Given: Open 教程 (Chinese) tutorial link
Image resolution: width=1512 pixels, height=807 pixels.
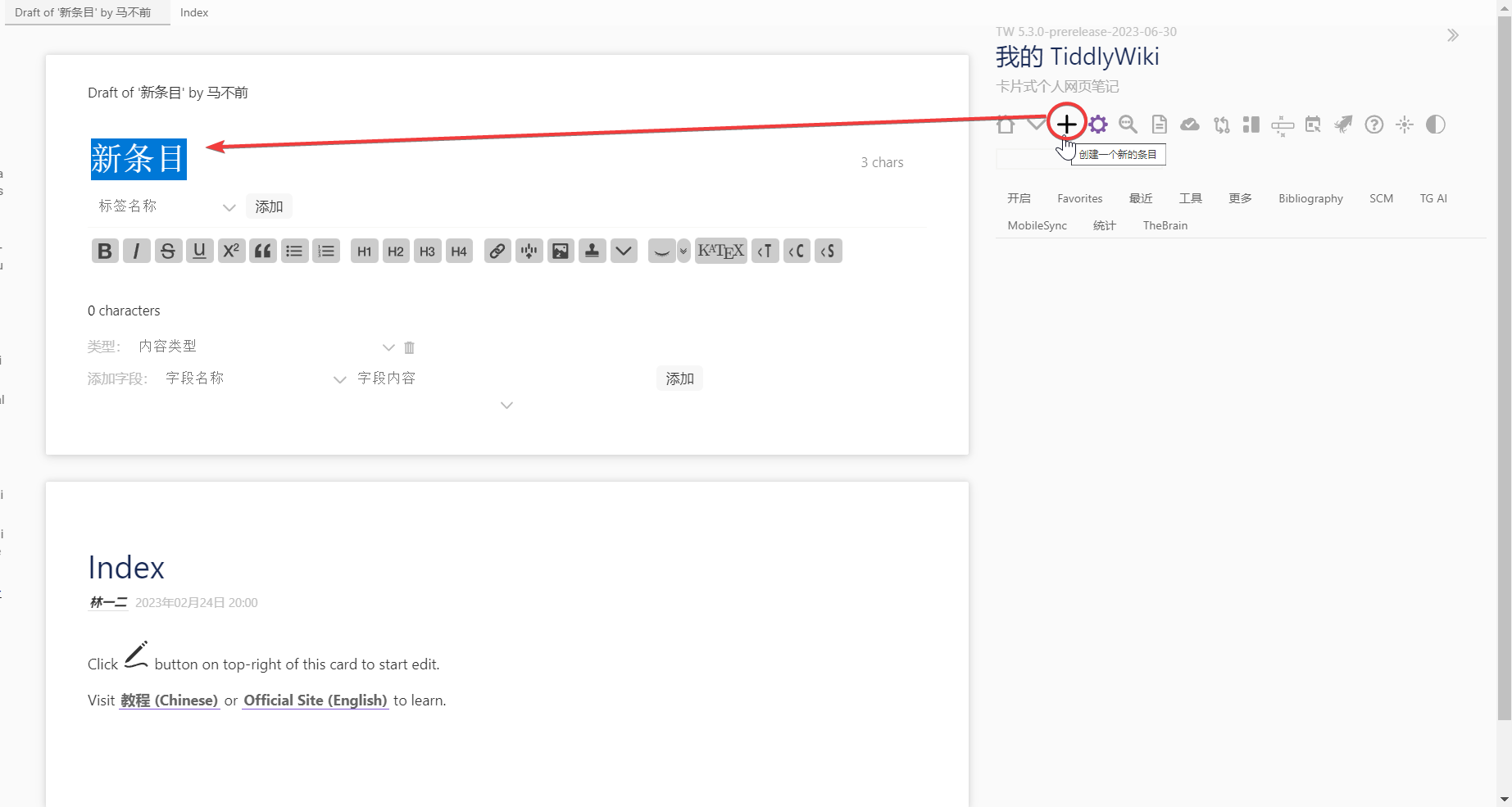Looking at the screenshot, I should [170, 700].
